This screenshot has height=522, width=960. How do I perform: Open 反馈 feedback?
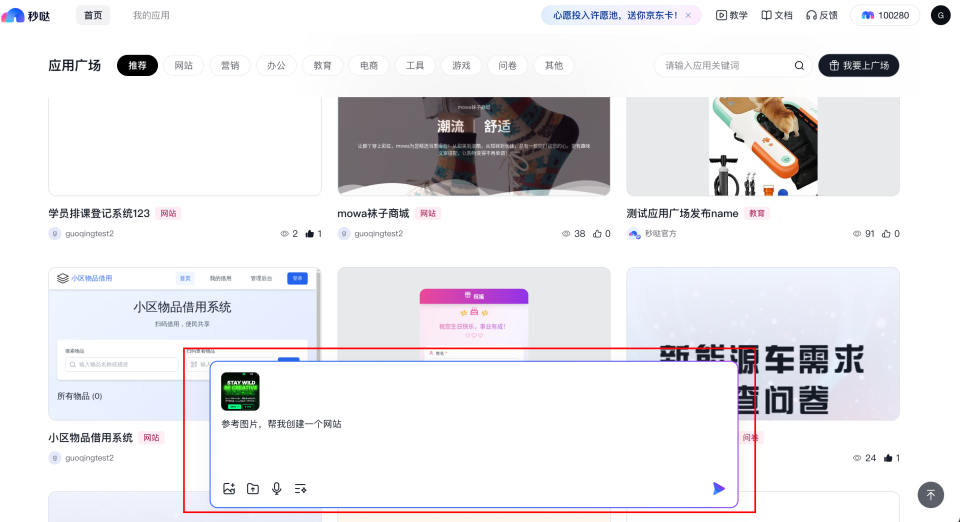tap(822, 15)
